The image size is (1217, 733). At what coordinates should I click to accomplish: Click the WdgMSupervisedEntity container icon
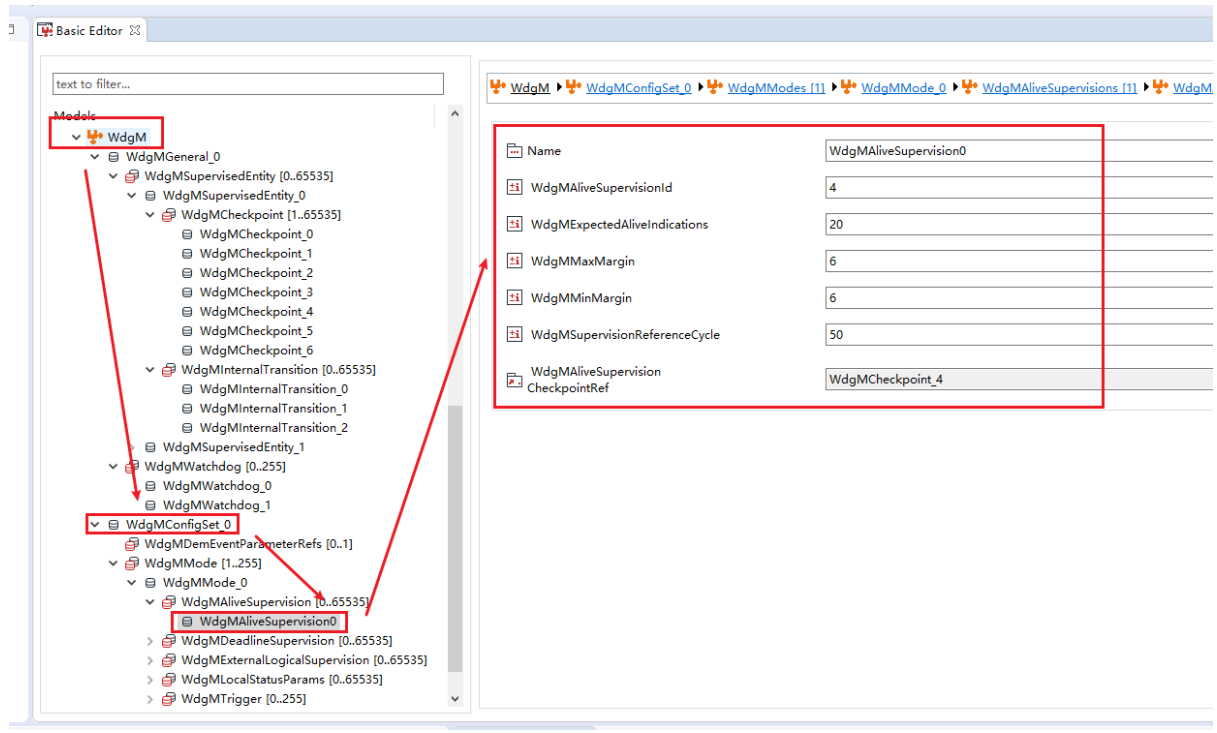coord(132,176)
